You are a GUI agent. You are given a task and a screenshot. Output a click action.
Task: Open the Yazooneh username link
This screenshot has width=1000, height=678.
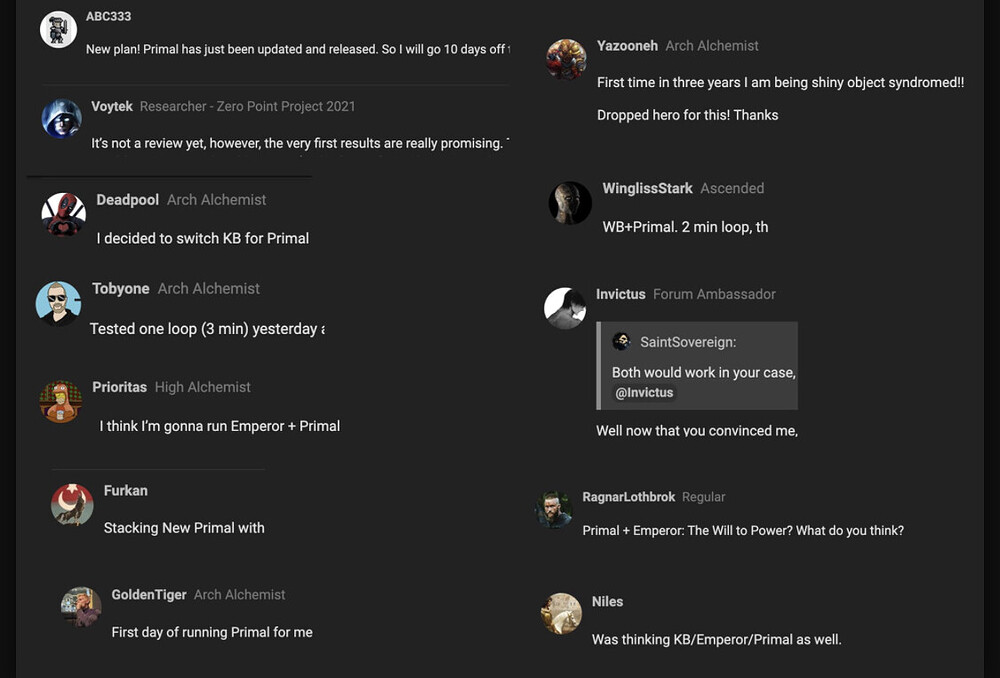click(x=627, y=46)
